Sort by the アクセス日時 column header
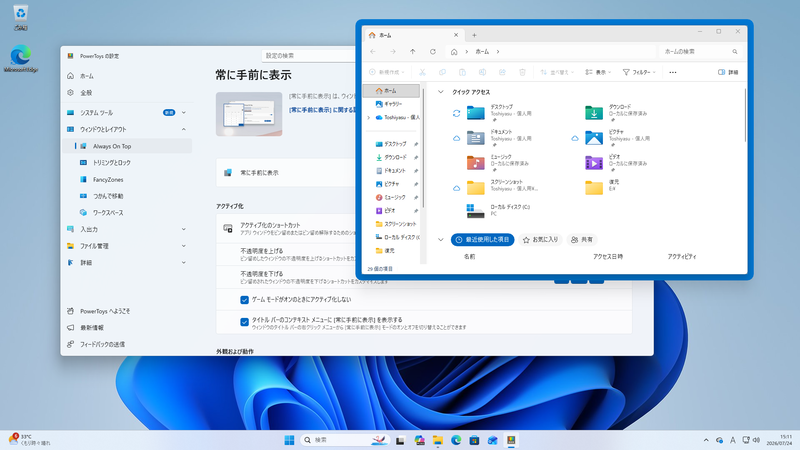 [x=608, y=257]
